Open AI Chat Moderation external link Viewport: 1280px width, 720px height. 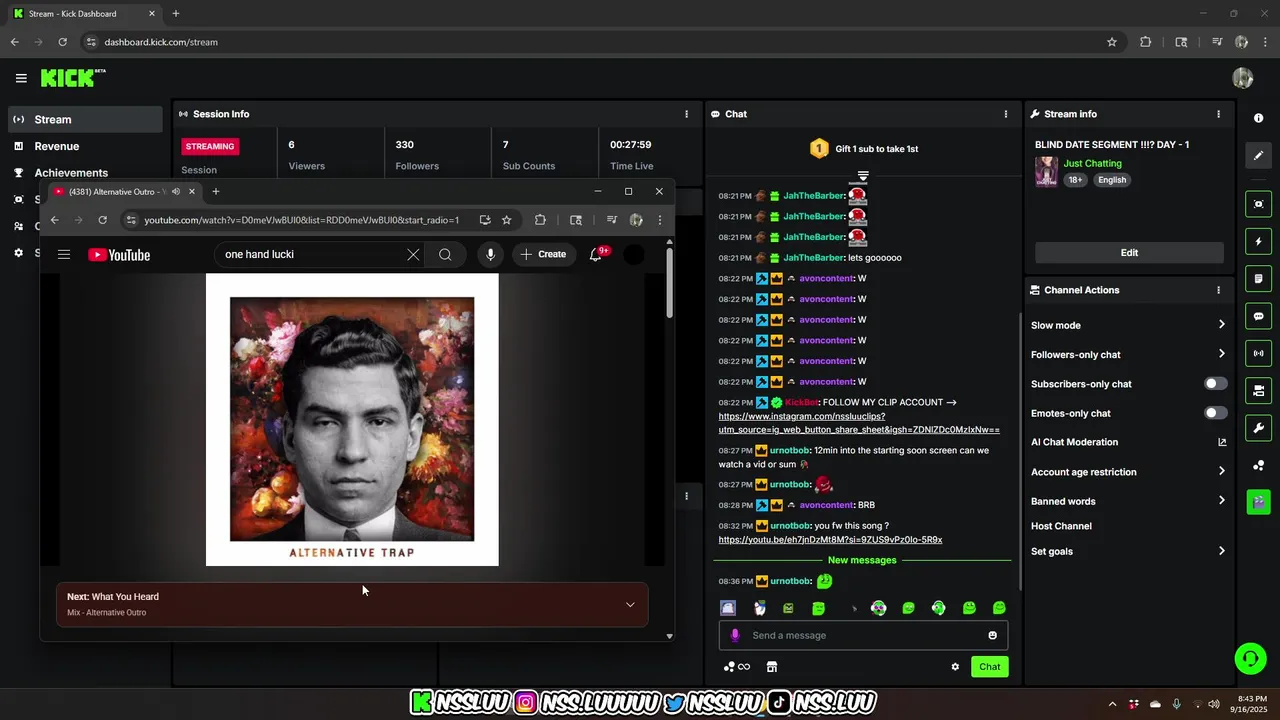1222,442
